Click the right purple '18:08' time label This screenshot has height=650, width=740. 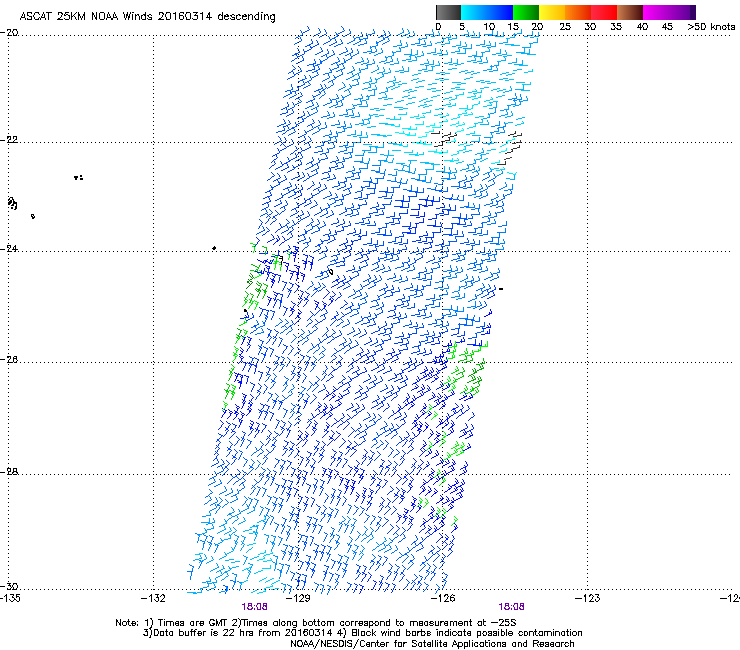(512, 607)
